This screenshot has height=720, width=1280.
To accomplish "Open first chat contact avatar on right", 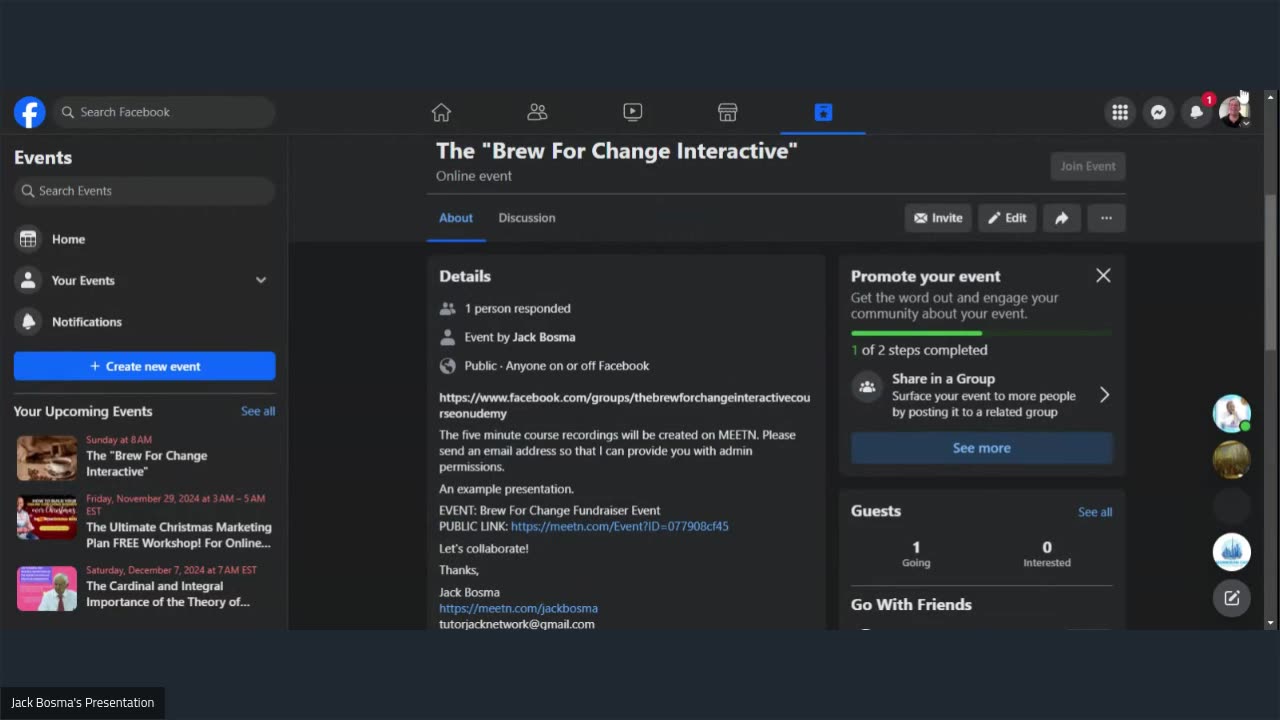I will tap(1231, 413).
